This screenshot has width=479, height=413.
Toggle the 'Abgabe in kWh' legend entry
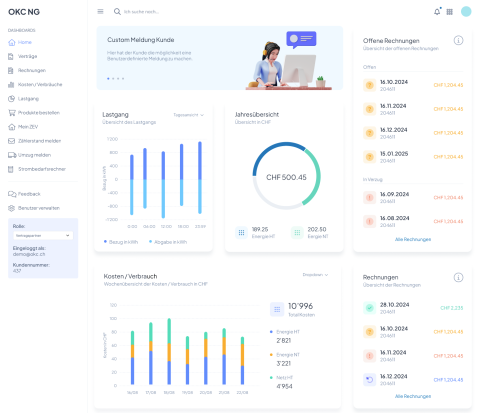point(168,242)
